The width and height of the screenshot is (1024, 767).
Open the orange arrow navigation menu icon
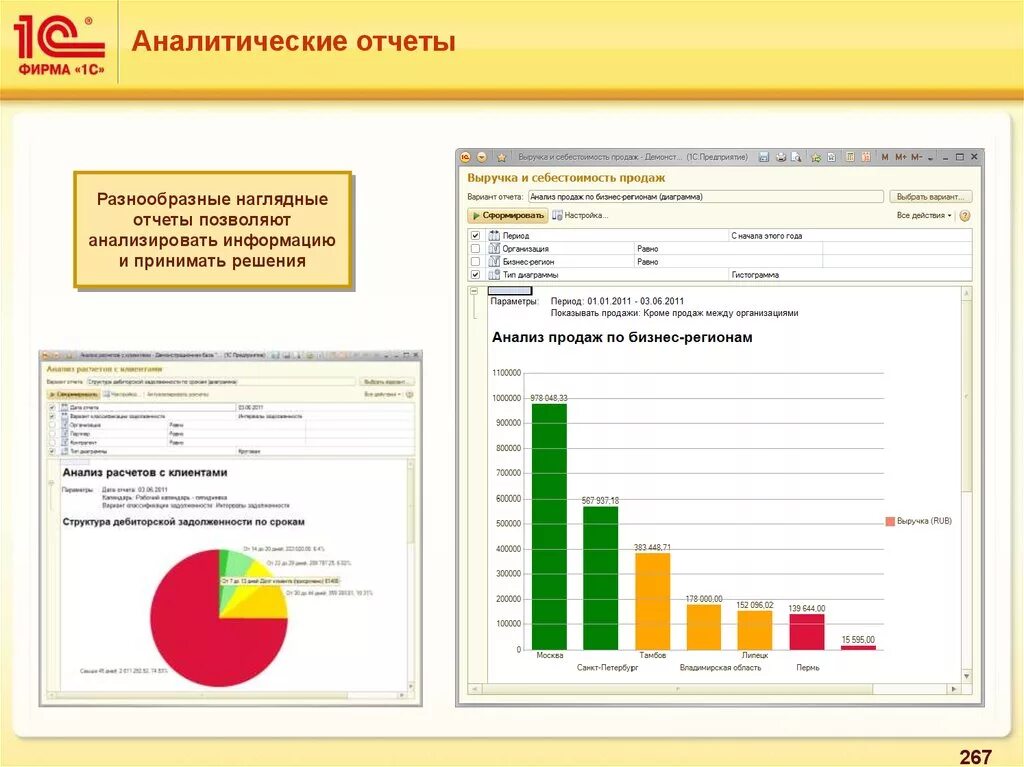click(484, 156)
